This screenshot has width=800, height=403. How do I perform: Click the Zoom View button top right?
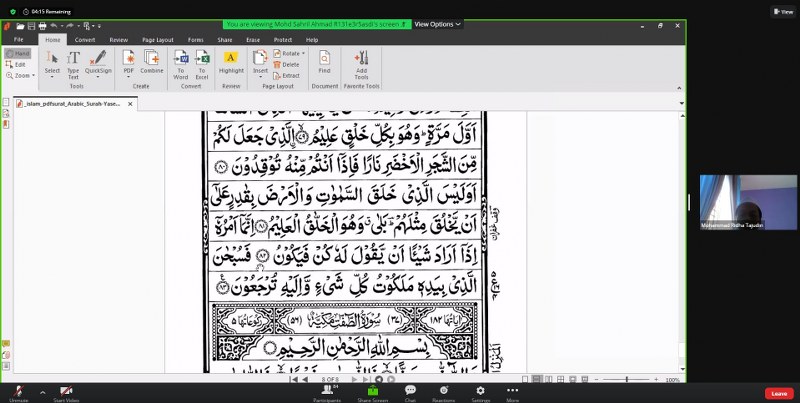point(782,12)
